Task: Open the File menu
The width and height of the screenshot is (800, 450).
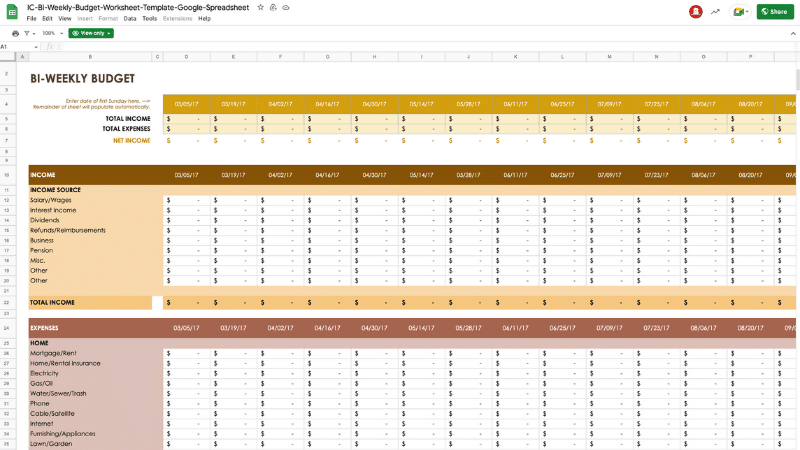Action: pyautogui.click(x=32, y=18)
